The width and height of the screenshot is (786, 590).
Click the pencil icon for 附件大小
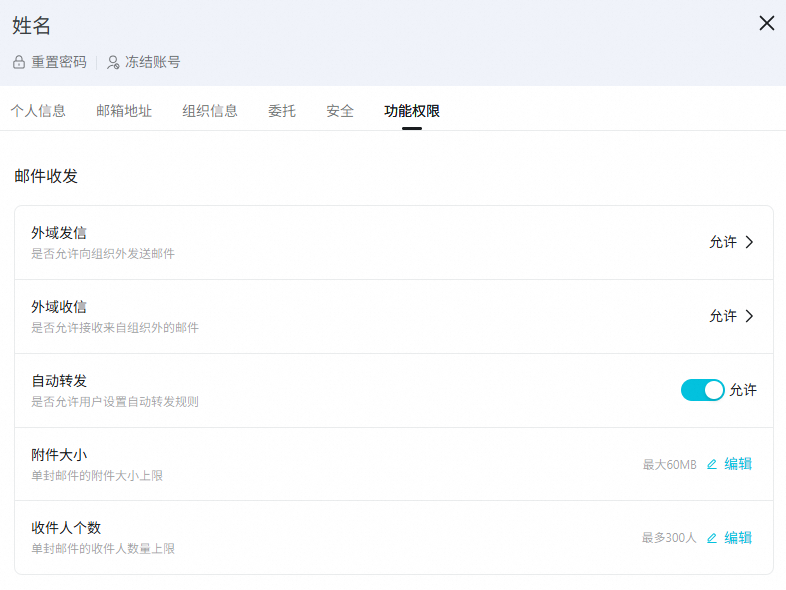click(x=712, y=464)
